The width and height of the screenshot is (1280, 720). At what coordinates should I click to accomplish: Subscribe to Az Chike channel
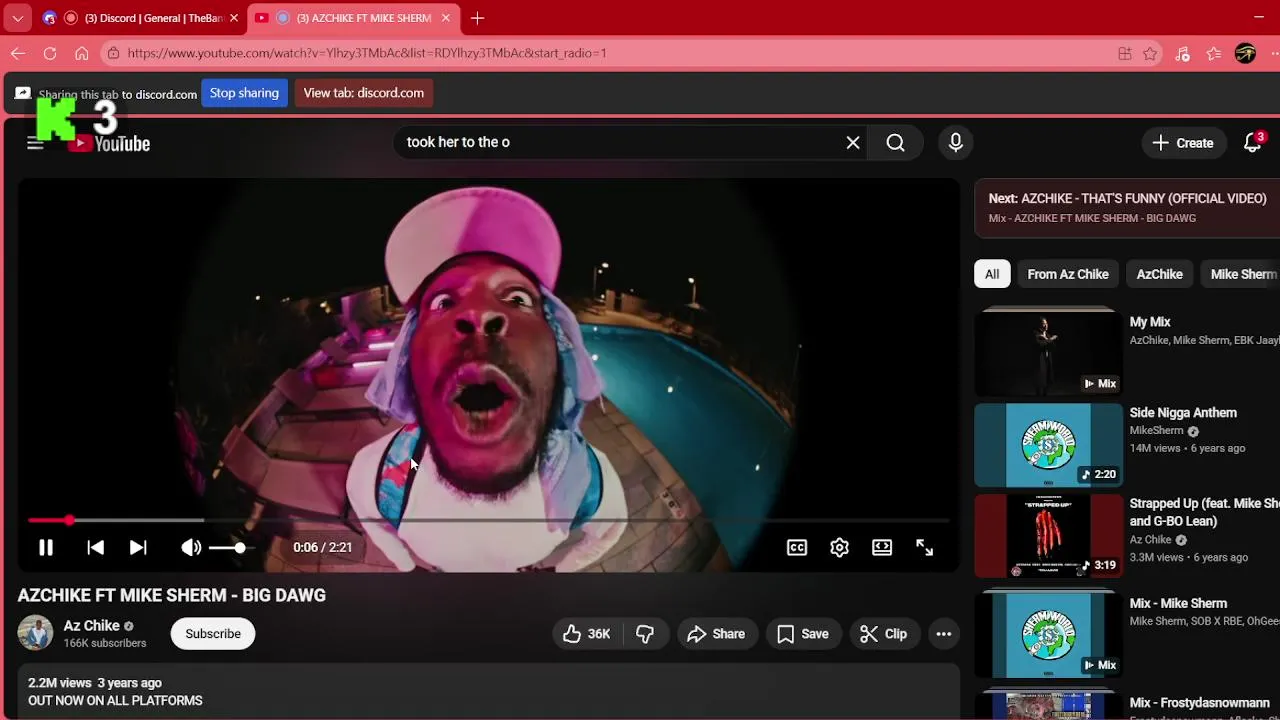click(213, 634)
